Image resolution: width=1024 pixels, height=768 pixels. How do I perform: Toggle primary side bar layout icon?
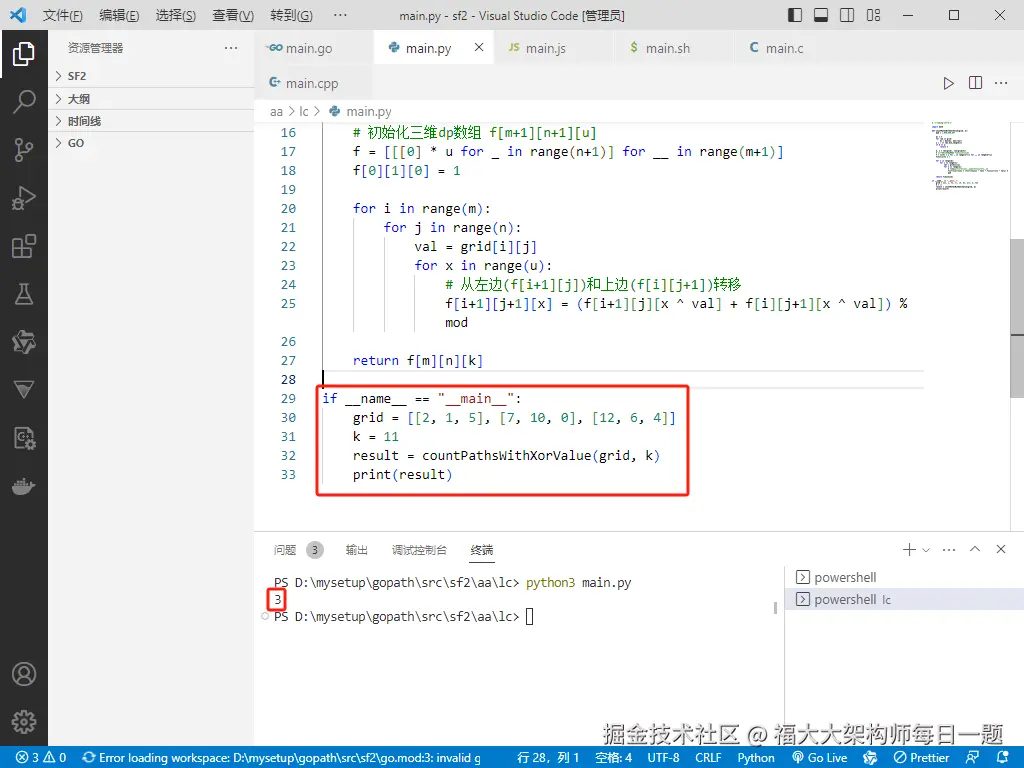pos(795,15)
